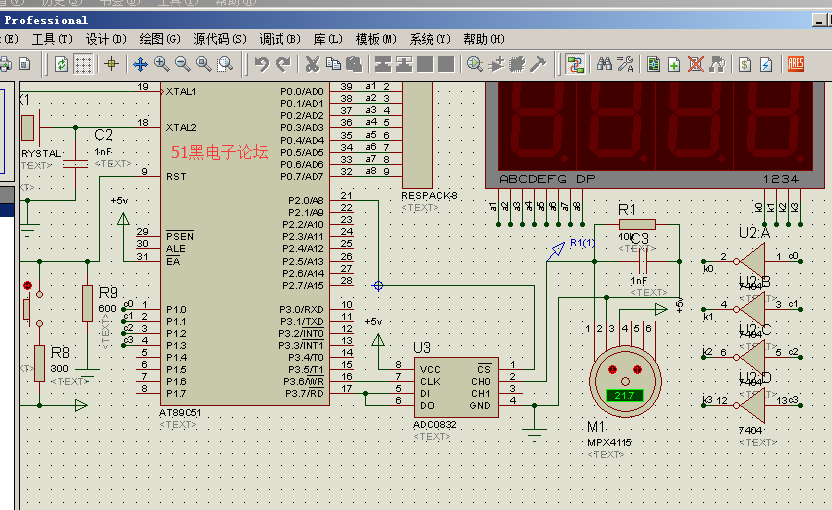
Task: Click left red adjust button on MPX4115
Action: [x=612, y=369]
